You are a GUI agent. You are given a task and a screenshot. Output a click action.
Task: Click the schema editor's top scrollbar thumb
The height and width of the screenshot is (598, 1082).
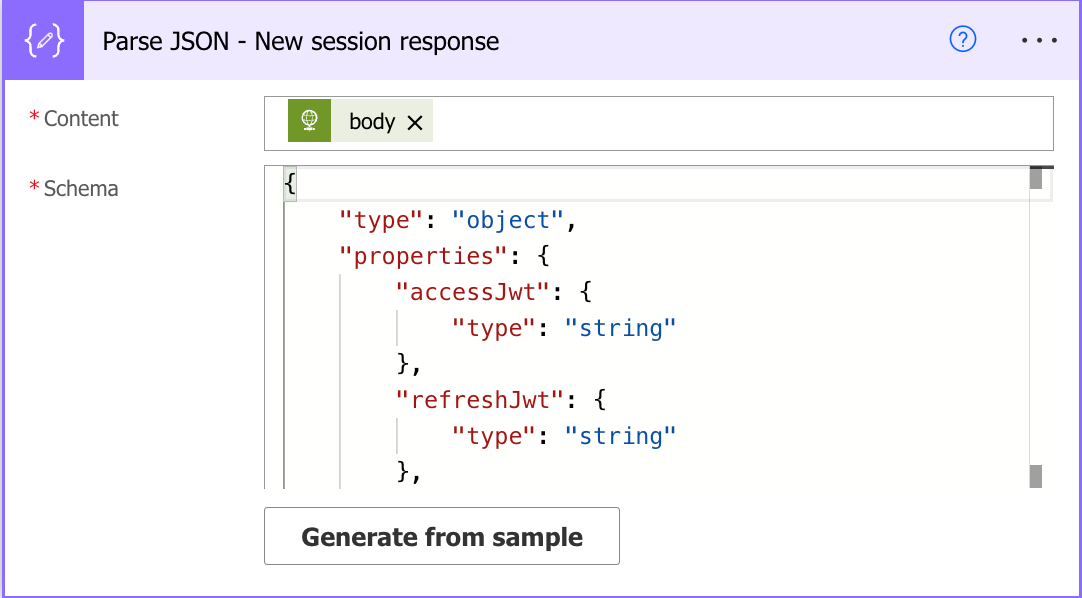point(1036,179)
